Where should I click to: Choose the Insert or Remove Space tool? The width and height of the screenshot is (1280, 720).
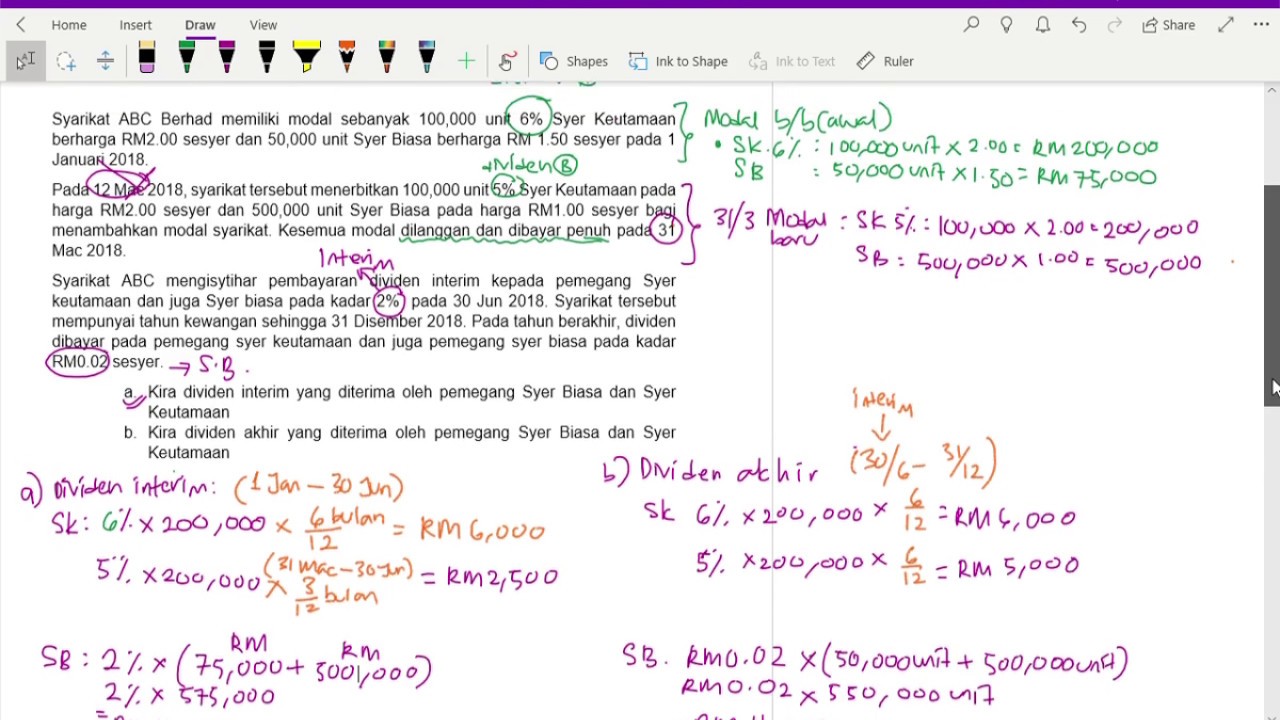click(x=105, y=61)
